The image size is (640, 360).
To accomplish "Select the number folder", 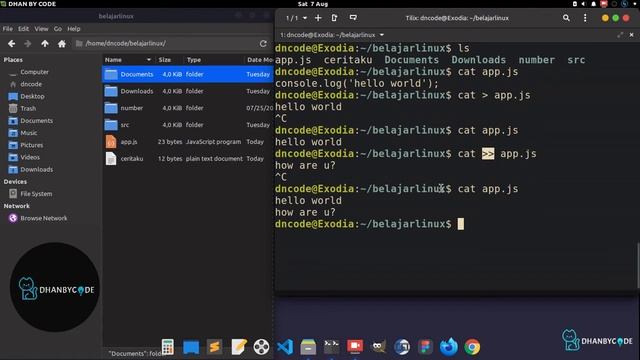I will point(187,108).
